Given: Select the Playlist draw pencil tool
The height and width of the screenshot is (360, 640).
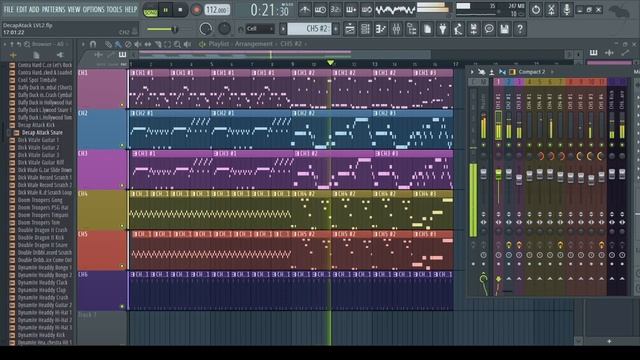Looking at the screenshot, I should pyautogui.click(x=108, y=44).
